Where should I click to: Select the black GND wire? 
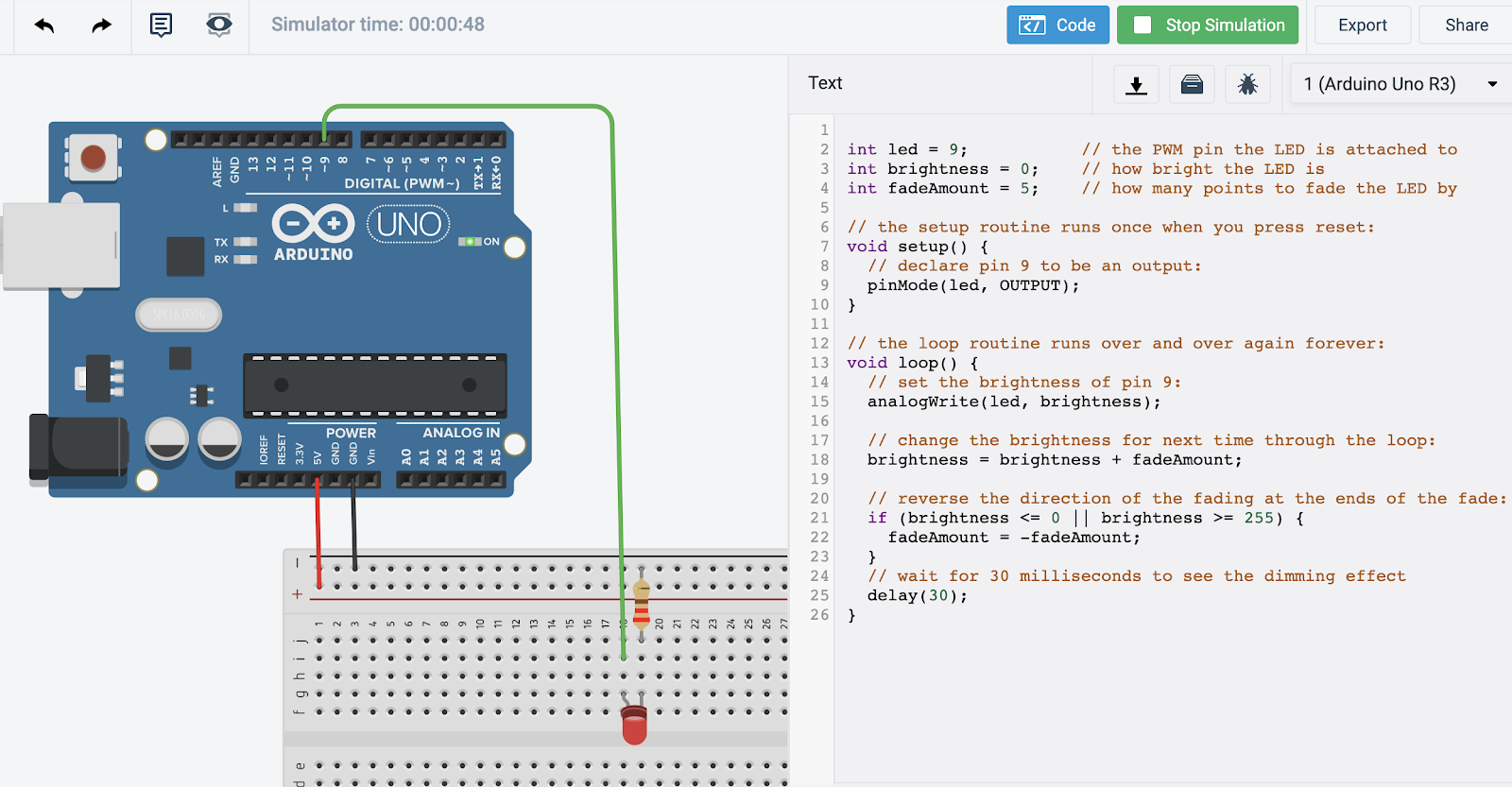(354, 522)
